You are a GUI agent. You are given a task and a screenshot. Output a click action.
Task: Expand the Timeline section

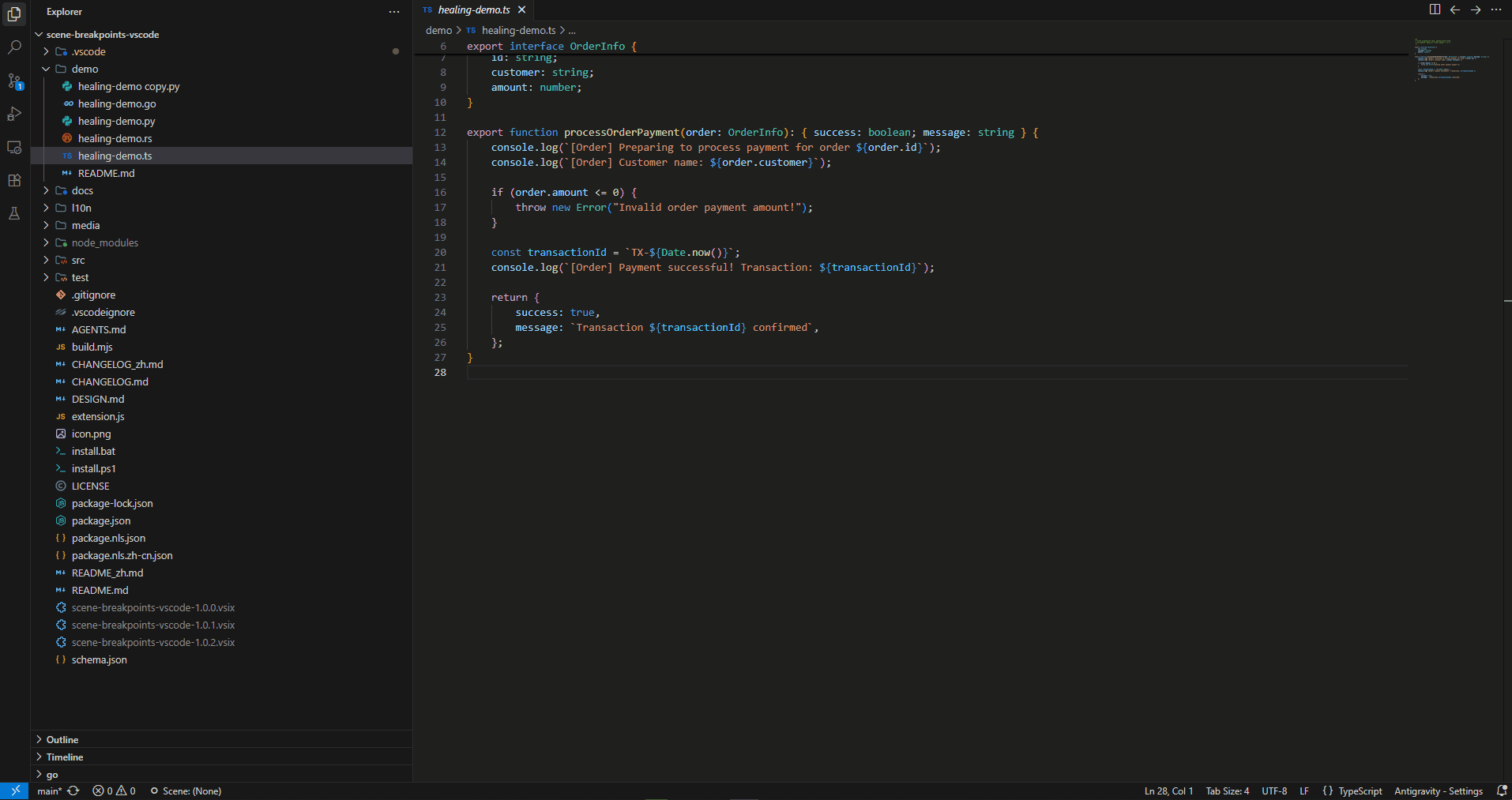(x=221, y=757)
